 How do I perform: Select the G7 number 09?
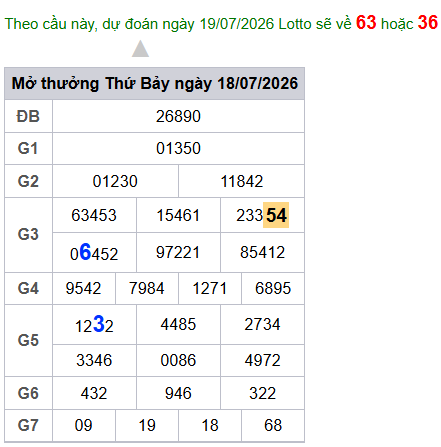83,425
